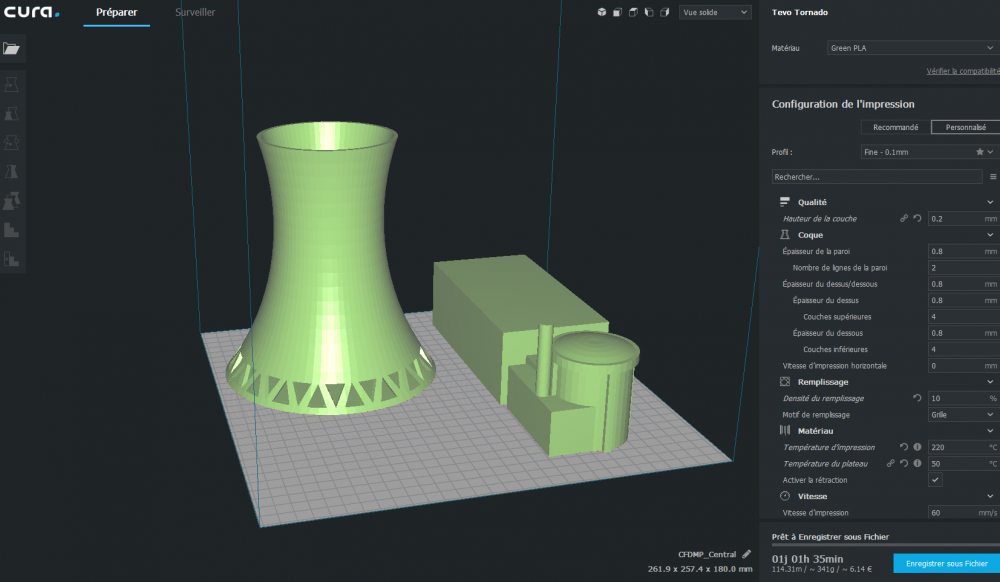Switch to the Surveiller tab
This screenshot has width=1000, height=582.
coord(195,13)
